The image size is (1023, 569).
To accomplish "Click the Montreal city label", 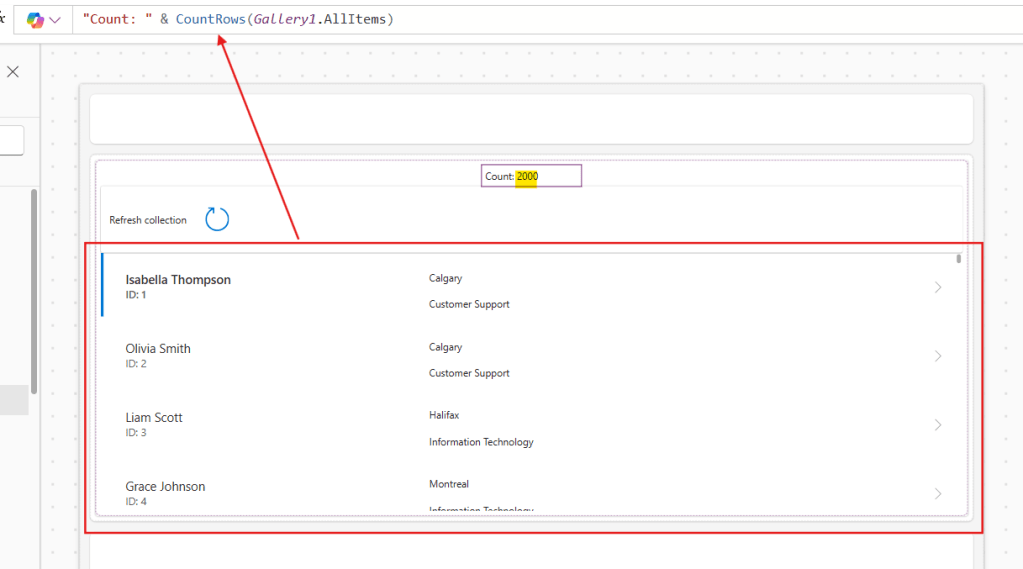I will click(x=449, y=484).
